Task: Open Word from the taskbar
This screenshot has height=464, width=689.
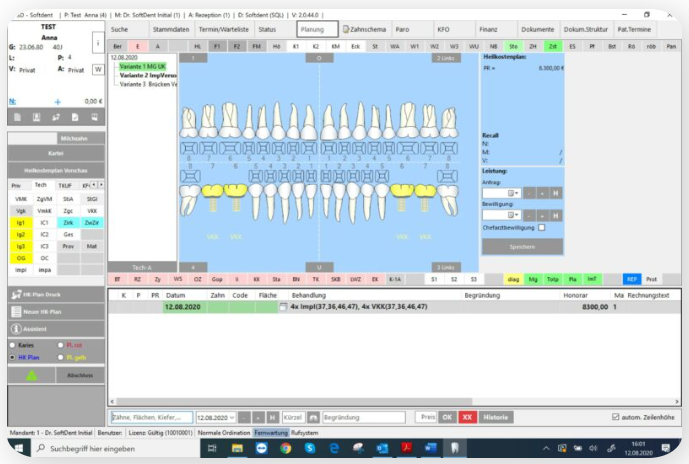Action: [x=431, y=448]
